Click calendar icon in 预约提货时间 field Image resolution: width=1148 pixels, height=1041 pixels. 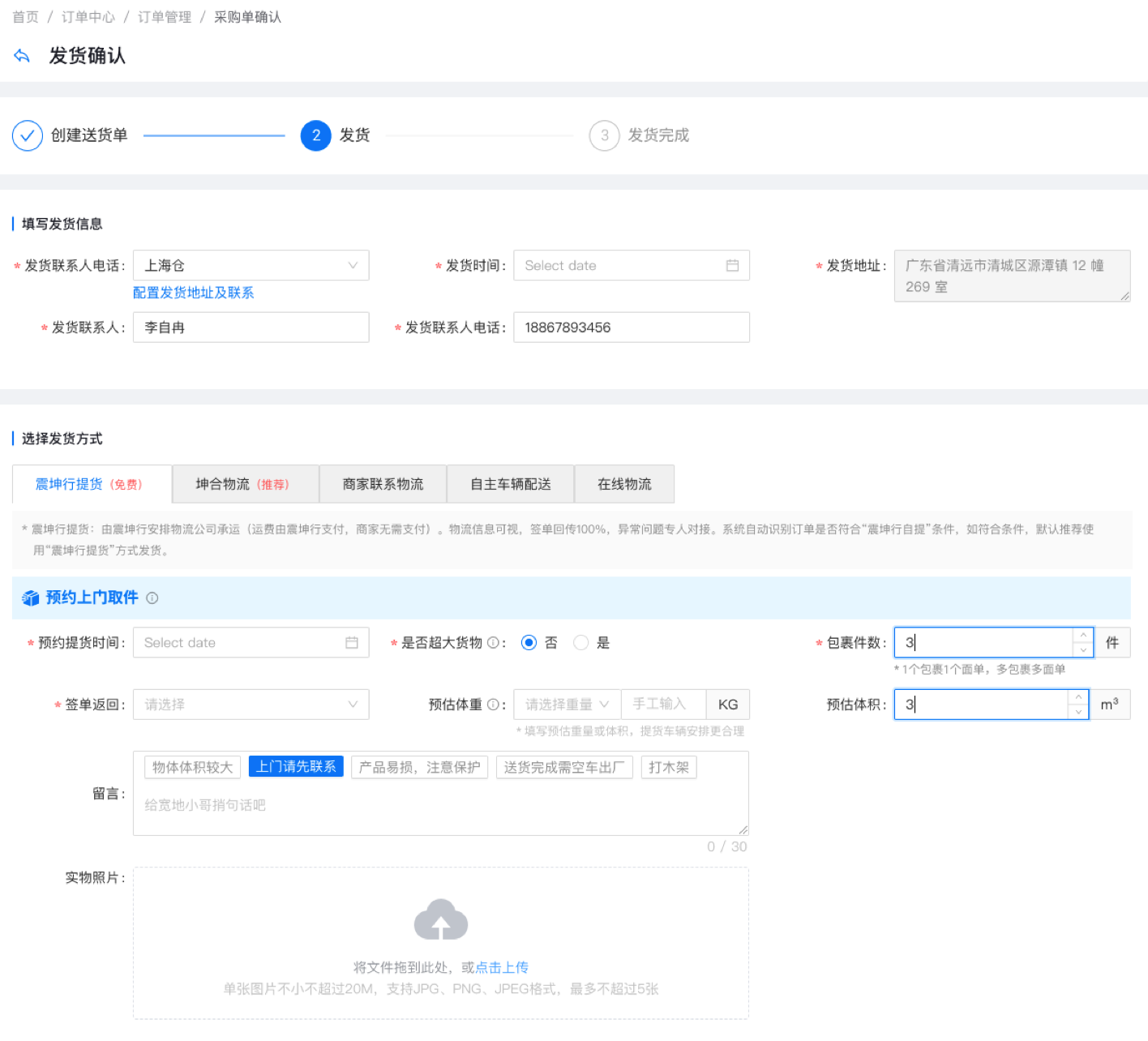click(x=352, y=643)
